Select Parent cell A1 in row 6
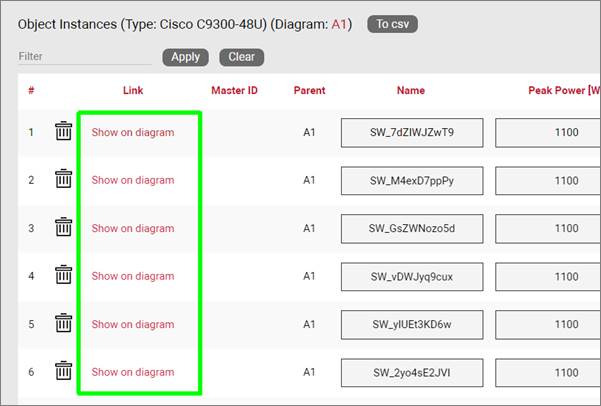 [309, 372]
